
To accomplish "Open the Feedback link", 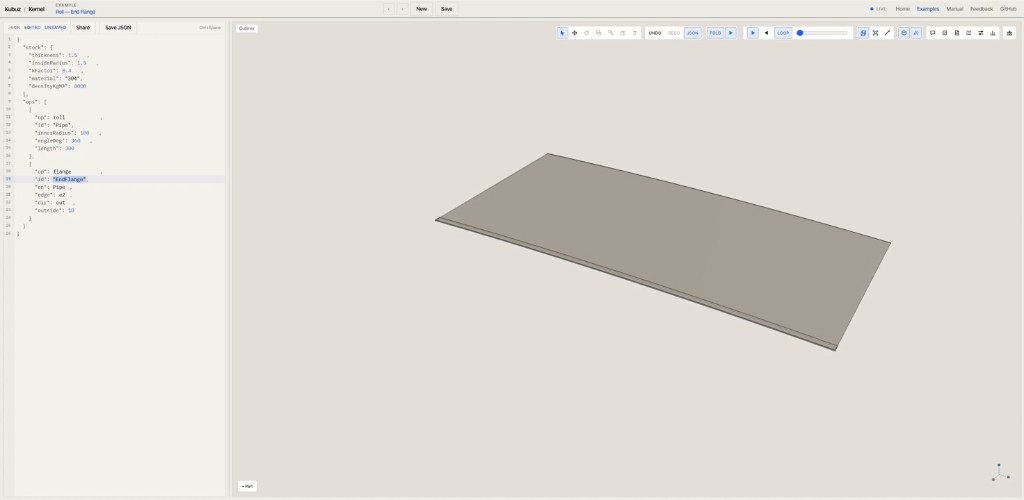I will coord(982,9).
